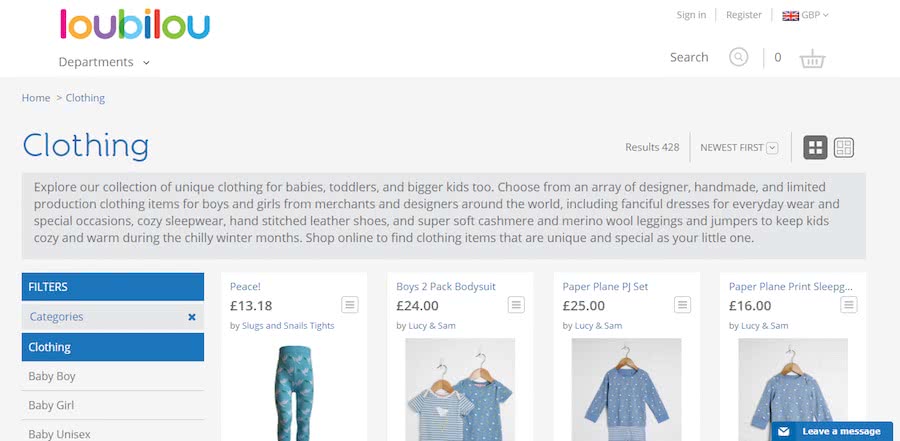The height and width of the screenshot is (441, 900).
Task: Open the GBP currency selector
Action: pyautogui.click(x=805, y=16)
